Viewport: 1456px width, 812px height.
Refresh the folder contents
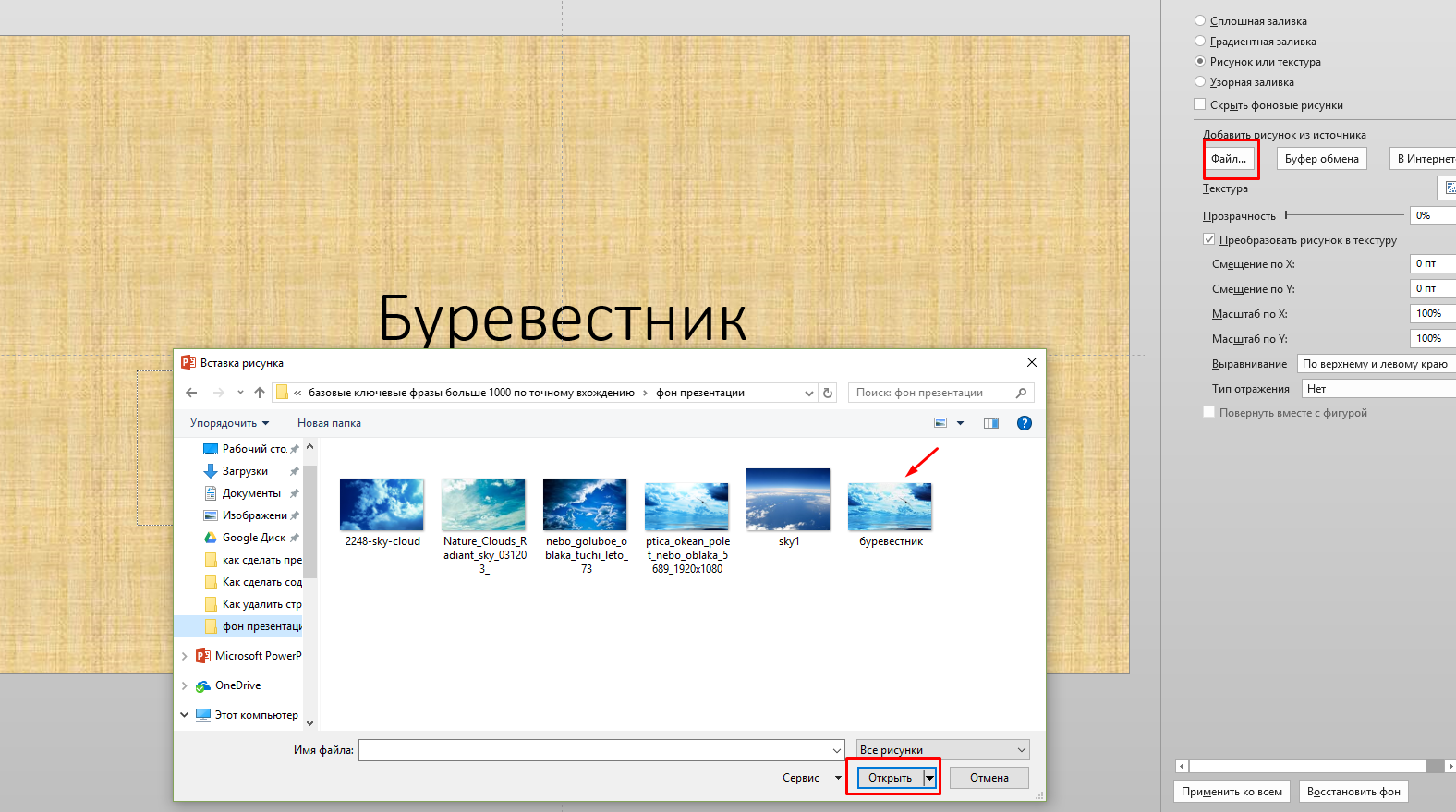point(828,393)
